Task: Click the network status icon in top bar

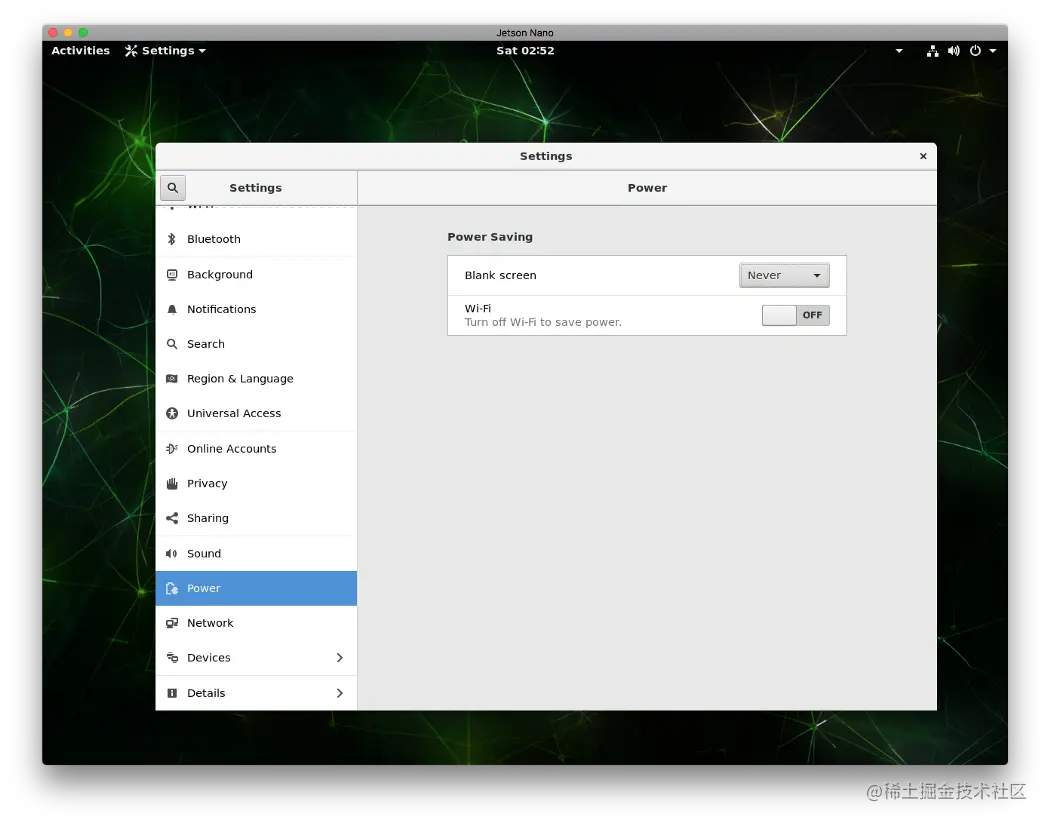Action: [932, 51]
